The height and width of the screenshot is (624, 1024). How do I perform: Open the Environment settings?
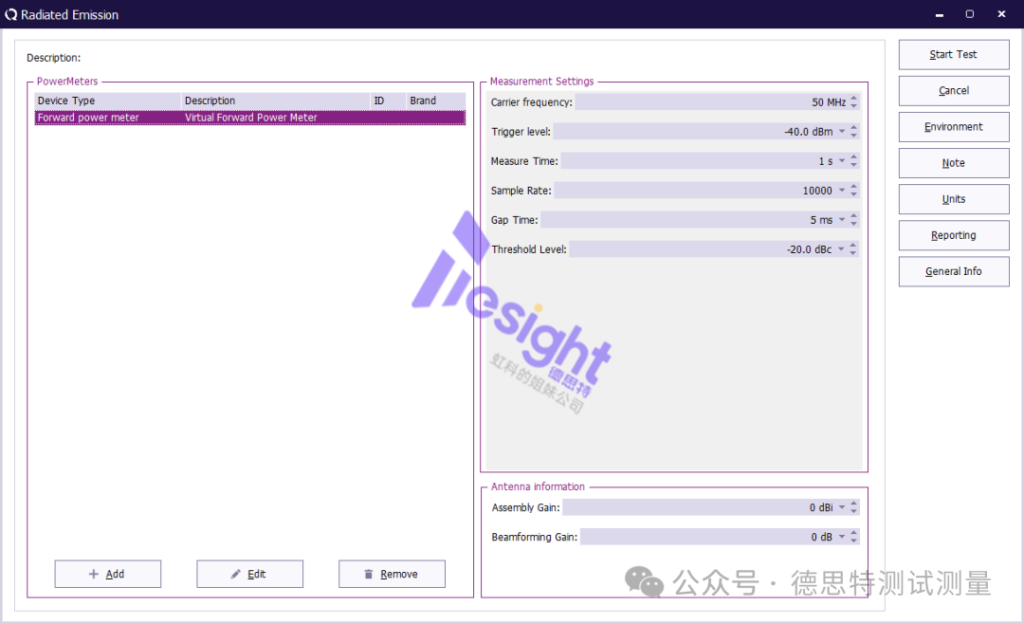coord(953,127)
